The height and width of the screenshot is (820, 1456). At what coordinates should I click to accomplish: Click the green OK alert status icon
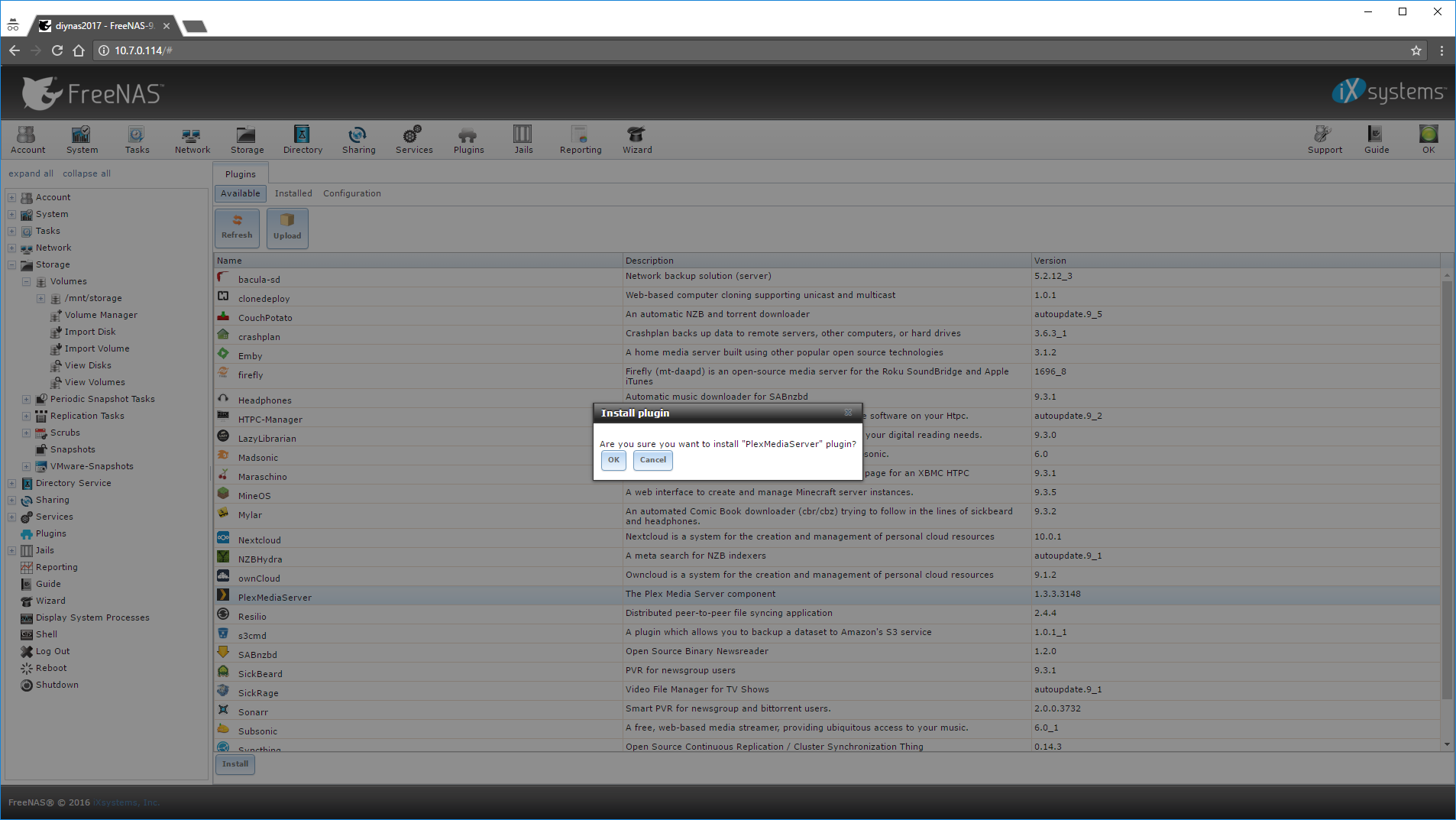click(1428, 140)
